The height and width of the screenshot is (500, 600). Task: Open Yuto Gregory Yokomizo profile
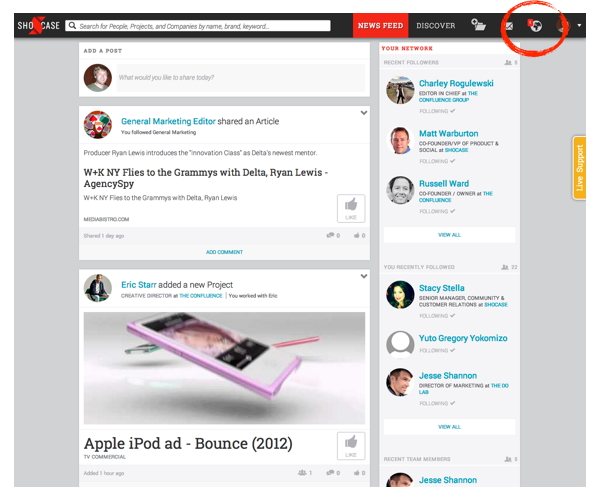(463, 338)
